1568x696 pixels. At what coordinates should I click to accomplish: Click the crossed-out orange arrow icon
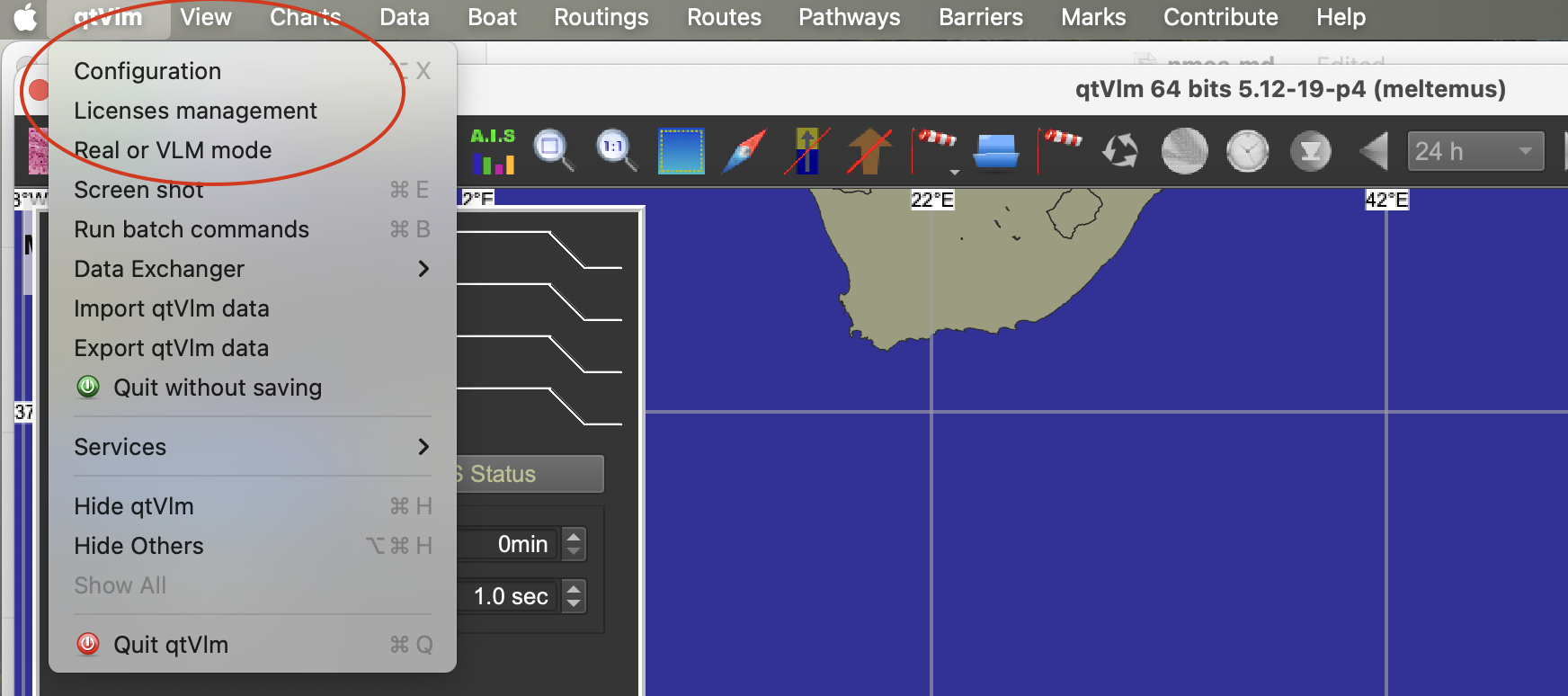(869, 150)
